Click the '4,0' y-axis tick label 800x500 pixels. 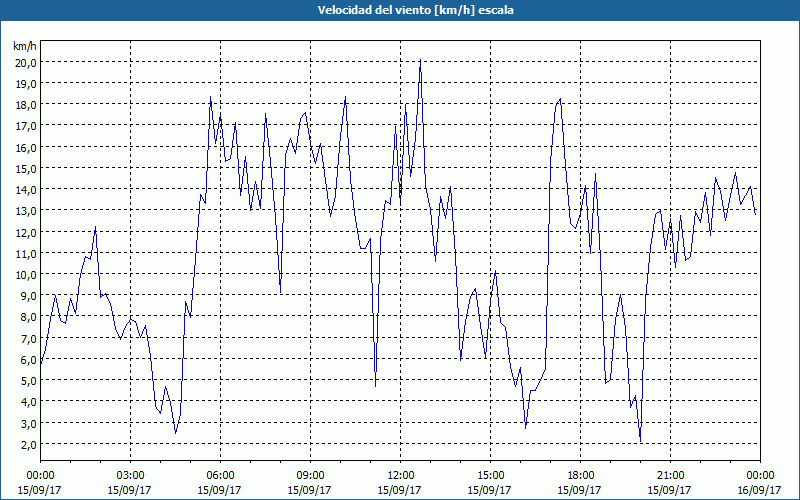28,402
